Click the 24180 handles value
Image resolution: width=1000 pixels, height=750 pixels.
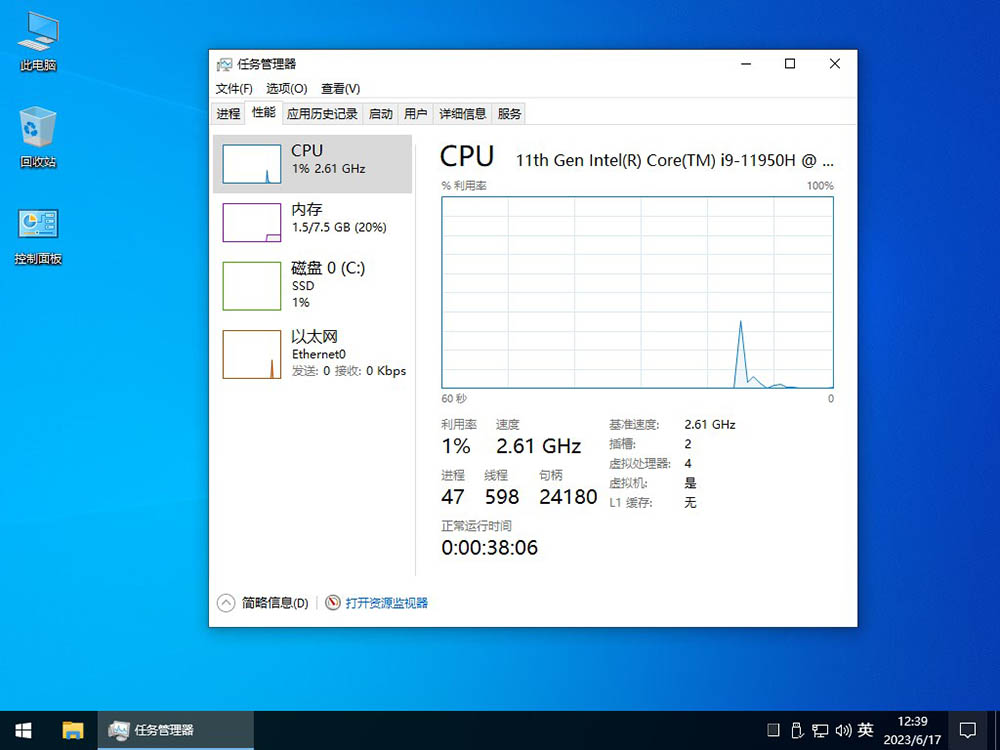tap(568, 497)
